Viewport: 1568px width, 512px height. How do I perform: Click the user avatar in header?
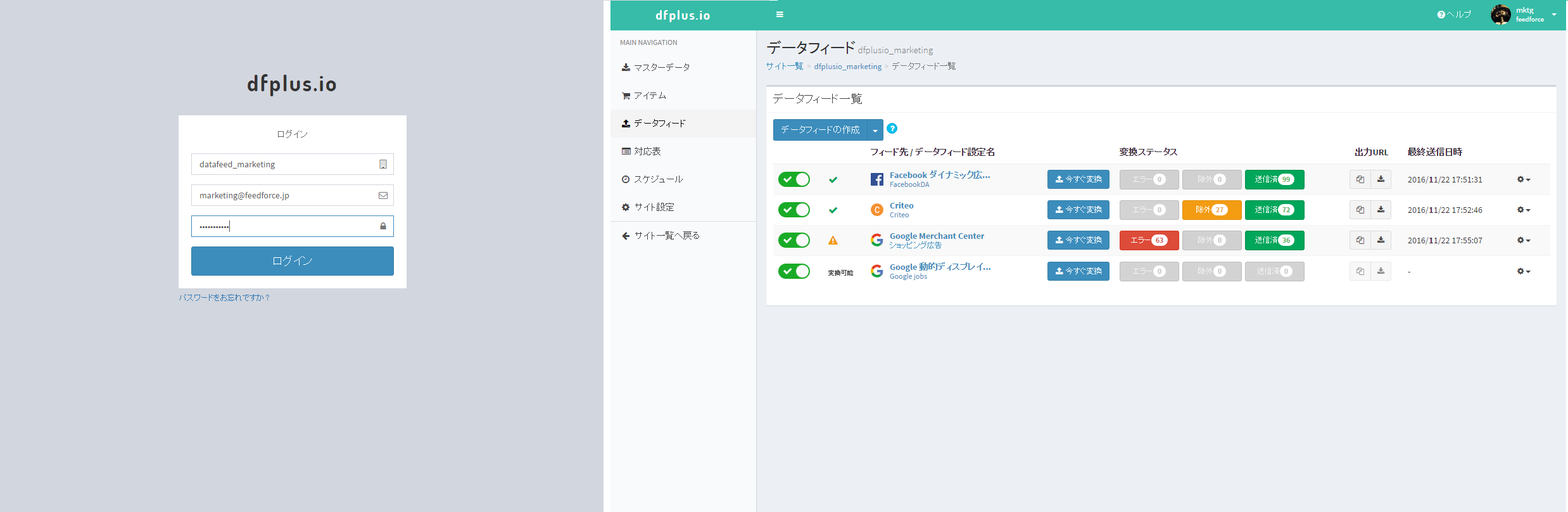(1500, 15)
